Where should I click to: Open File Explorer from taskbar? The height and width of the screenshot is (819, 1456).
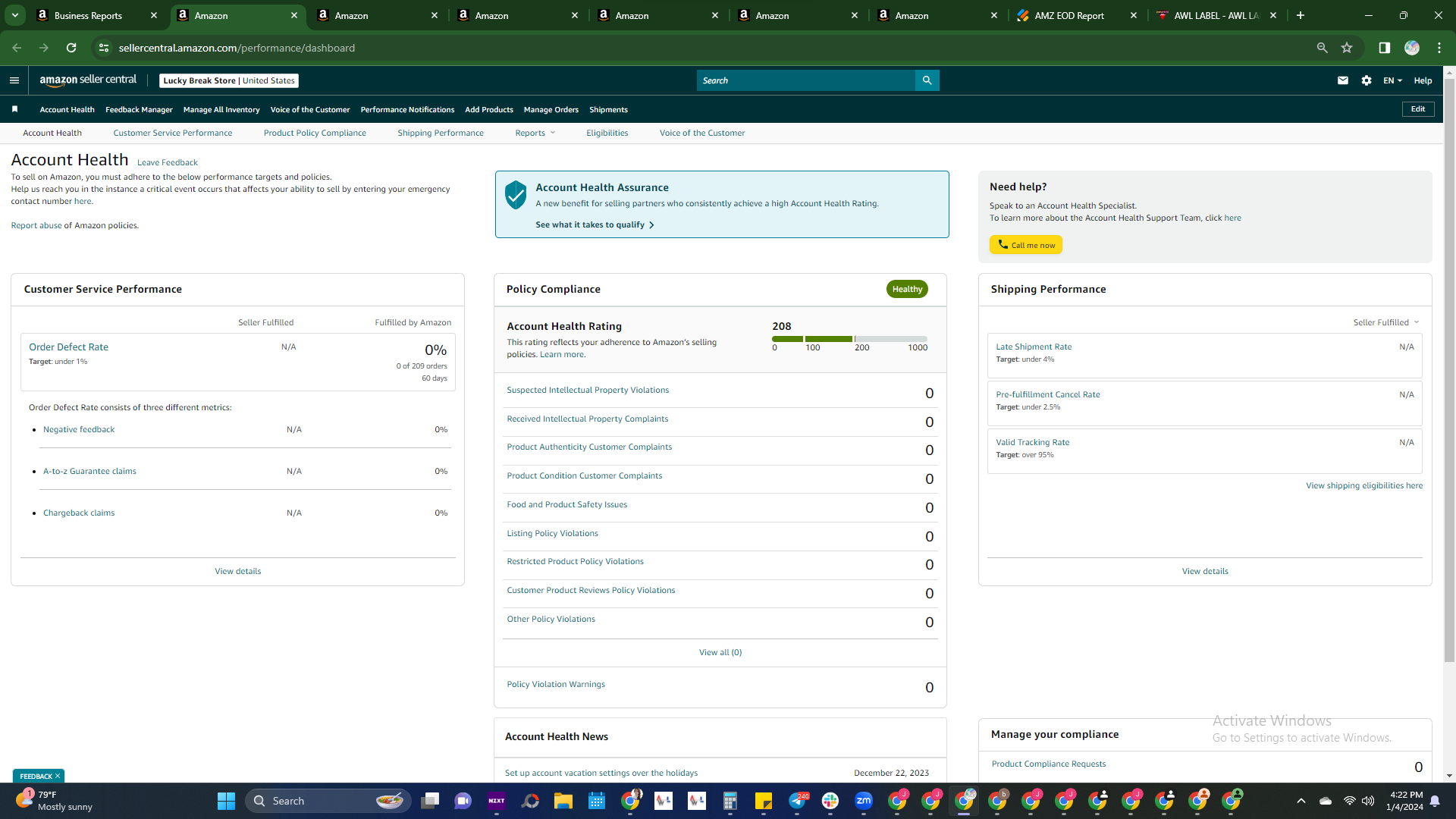click(563, 801)
